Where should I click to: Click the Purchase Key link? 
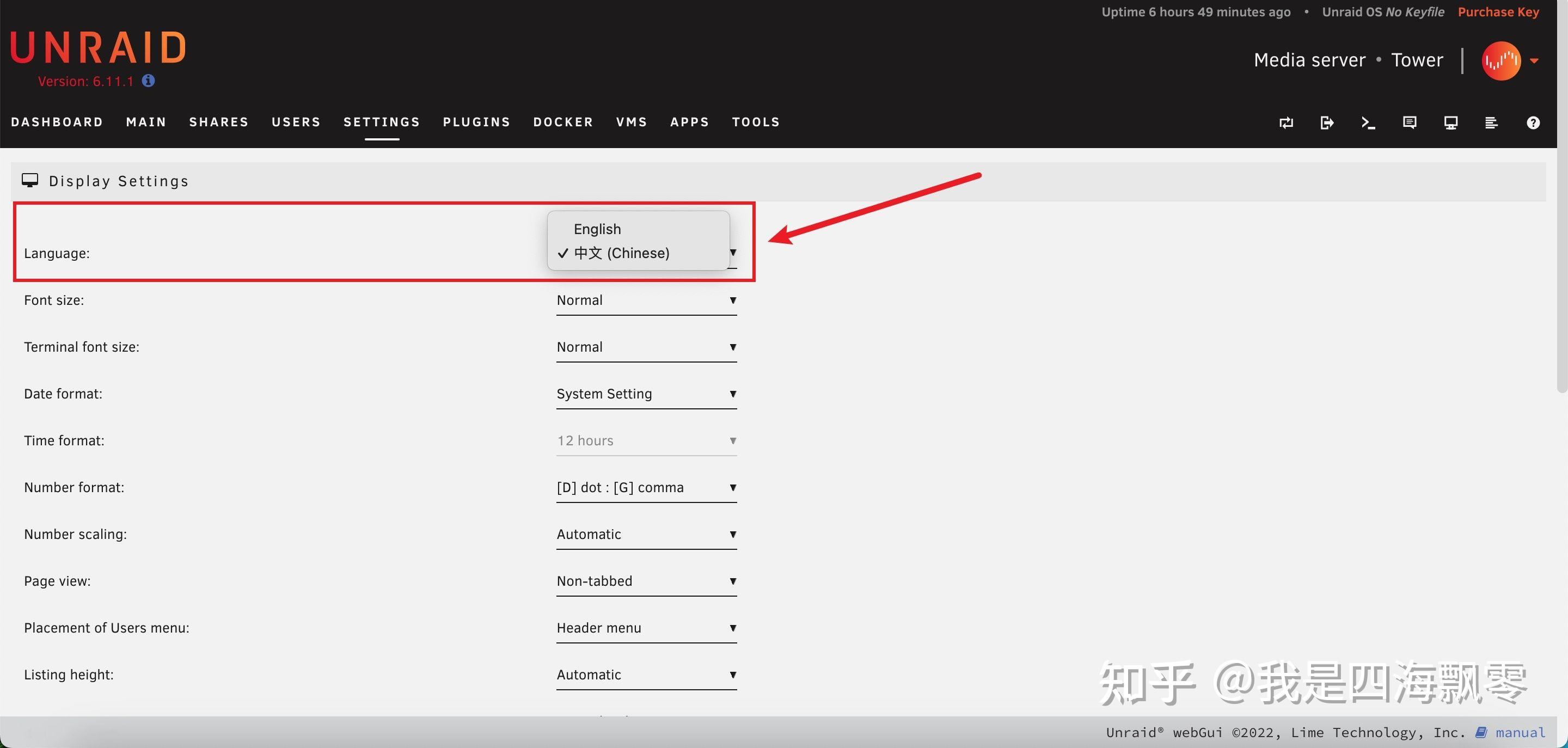click(1498, 12)
